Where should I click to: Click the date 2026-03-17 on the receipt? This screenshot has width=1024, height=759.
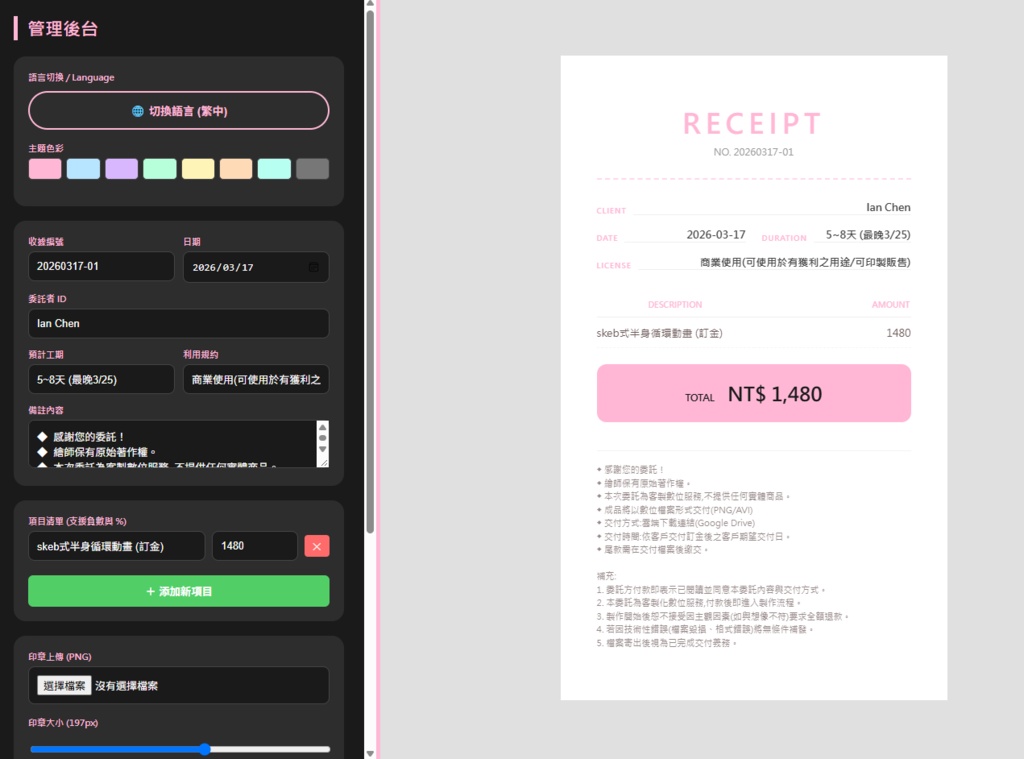coord(716,234)
